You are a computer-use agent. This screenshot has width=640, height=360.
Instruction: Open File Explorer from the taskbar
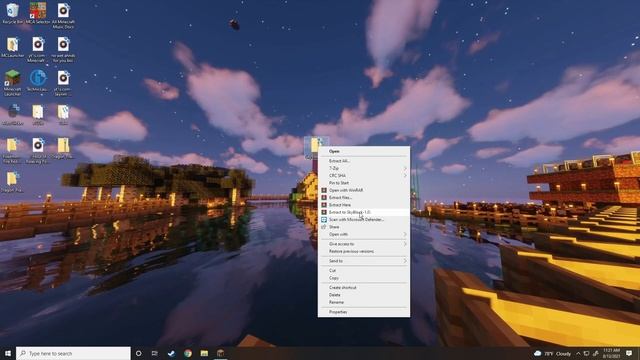click(204, 353)
